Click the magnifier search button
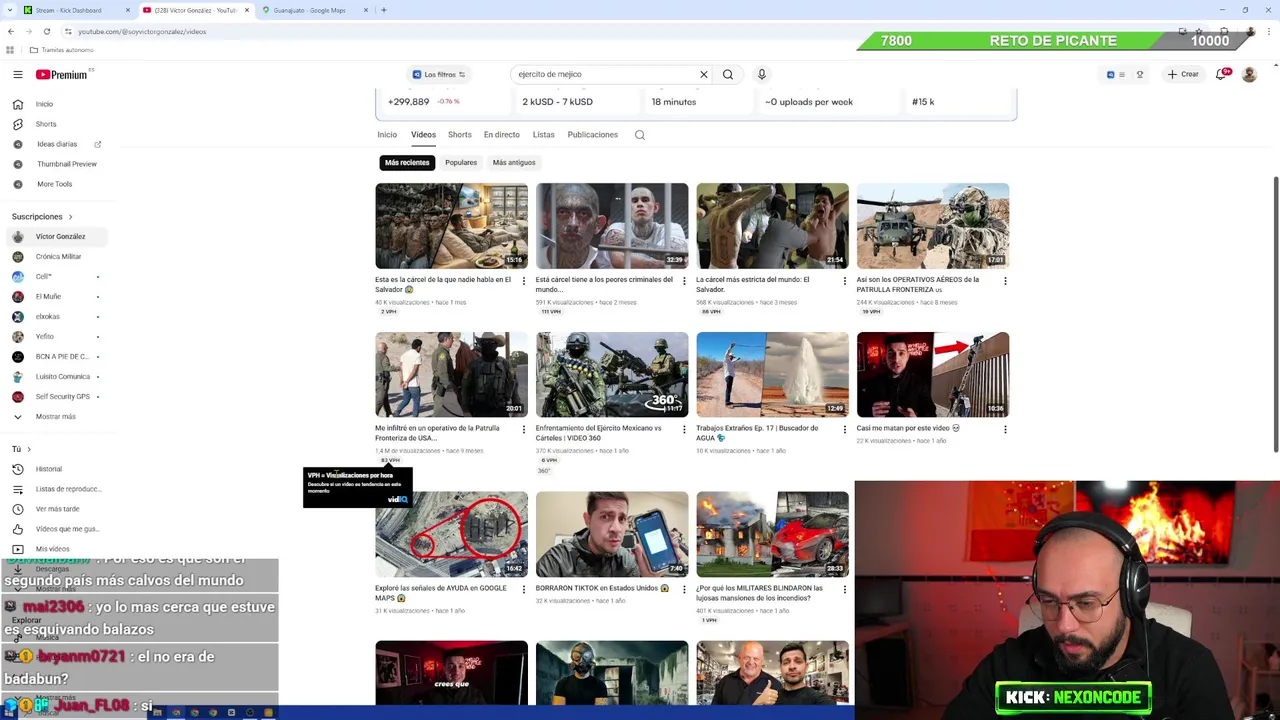Image resolution: width=1280 pixels, height=720 pixels. (x=728, y=74)
